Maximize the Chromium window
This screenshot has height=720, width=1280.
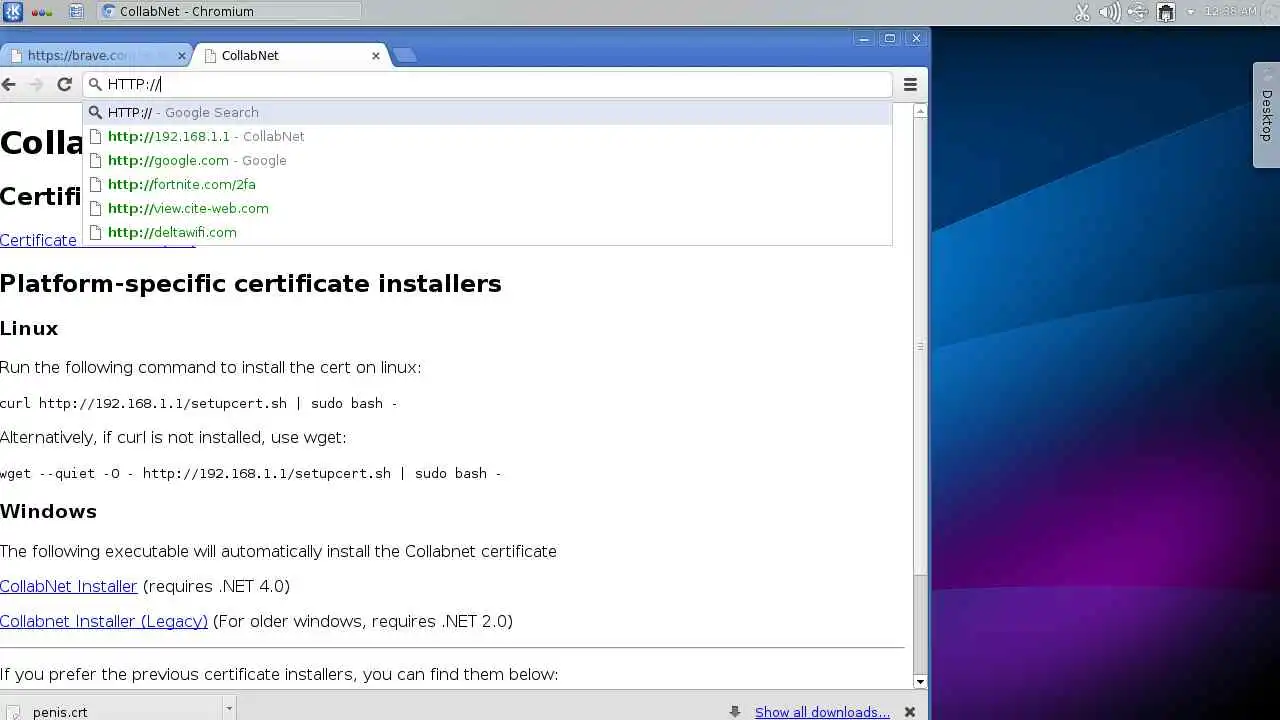890,39
